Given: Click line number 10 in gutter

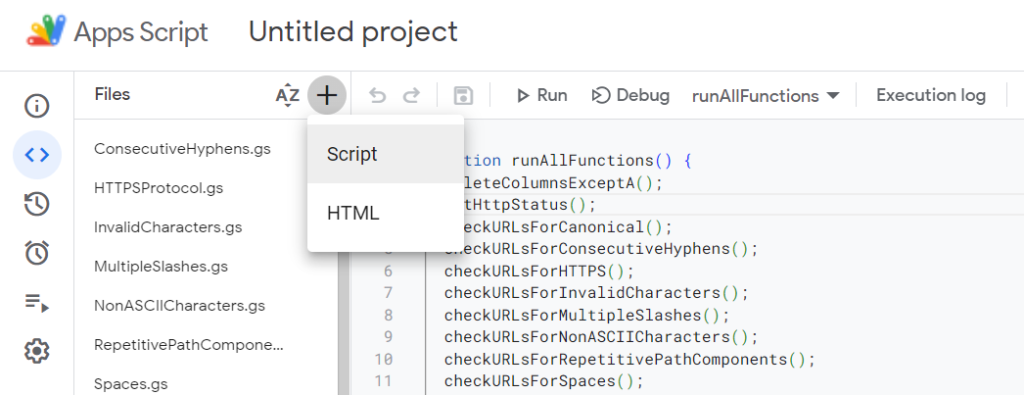Looking at the screenshot, I should click(384, 359).
